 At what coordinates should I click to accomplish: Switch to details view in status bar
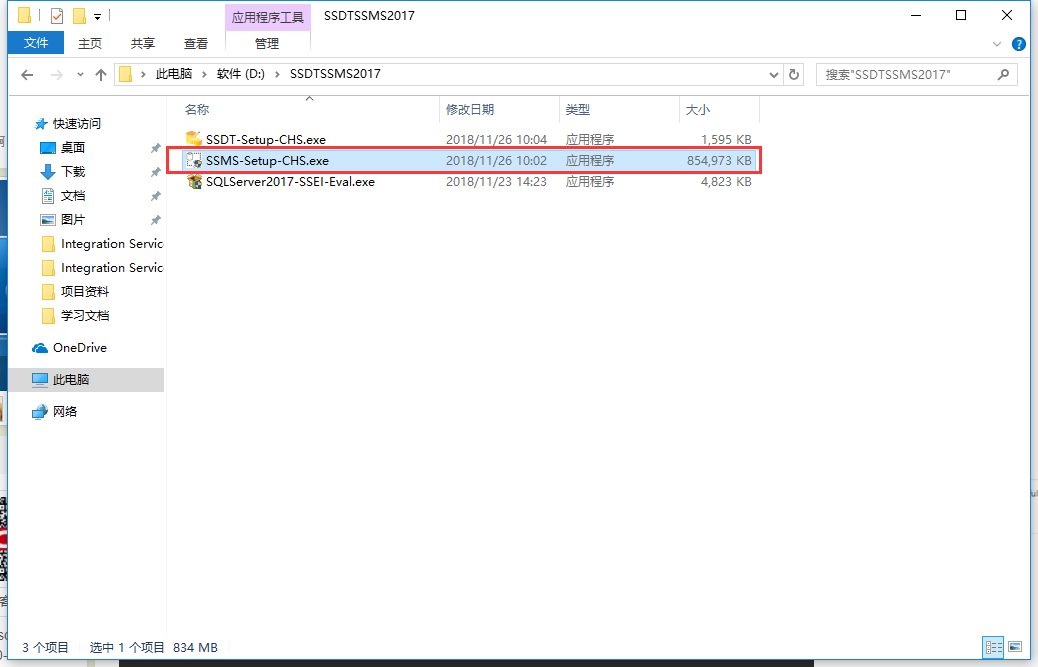tap(993, 647)
